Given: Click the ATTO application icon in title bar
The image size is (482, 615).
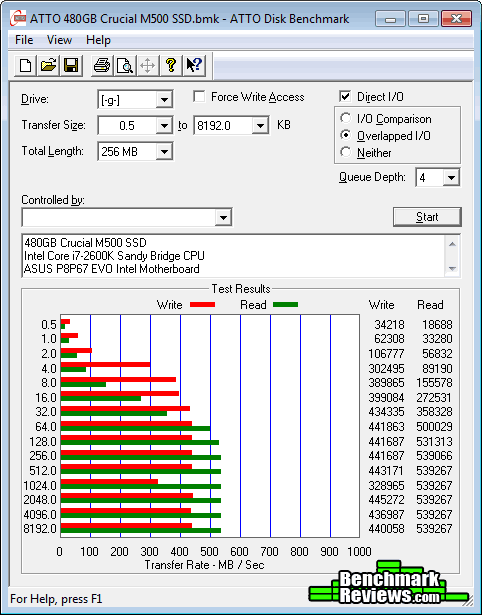Looking at the screenshot, I should [18, 18].
